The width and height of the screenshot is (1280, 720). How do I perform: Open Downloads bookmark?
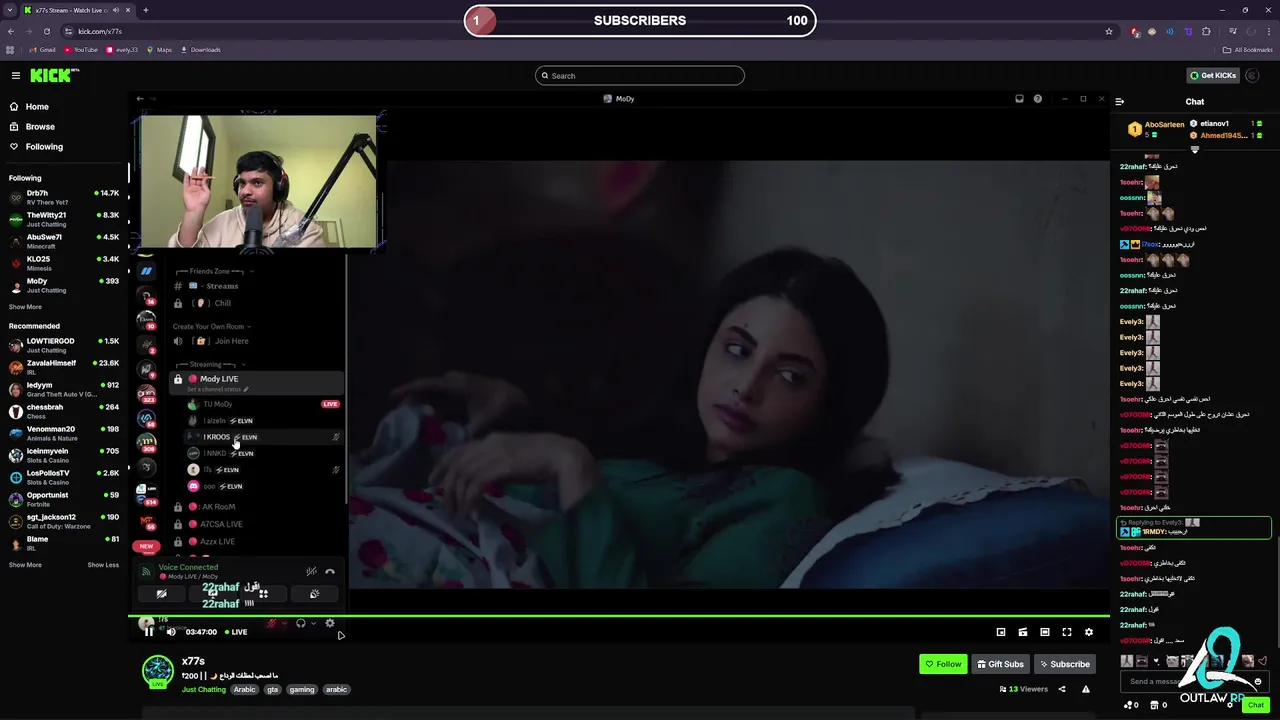(201, 50)
